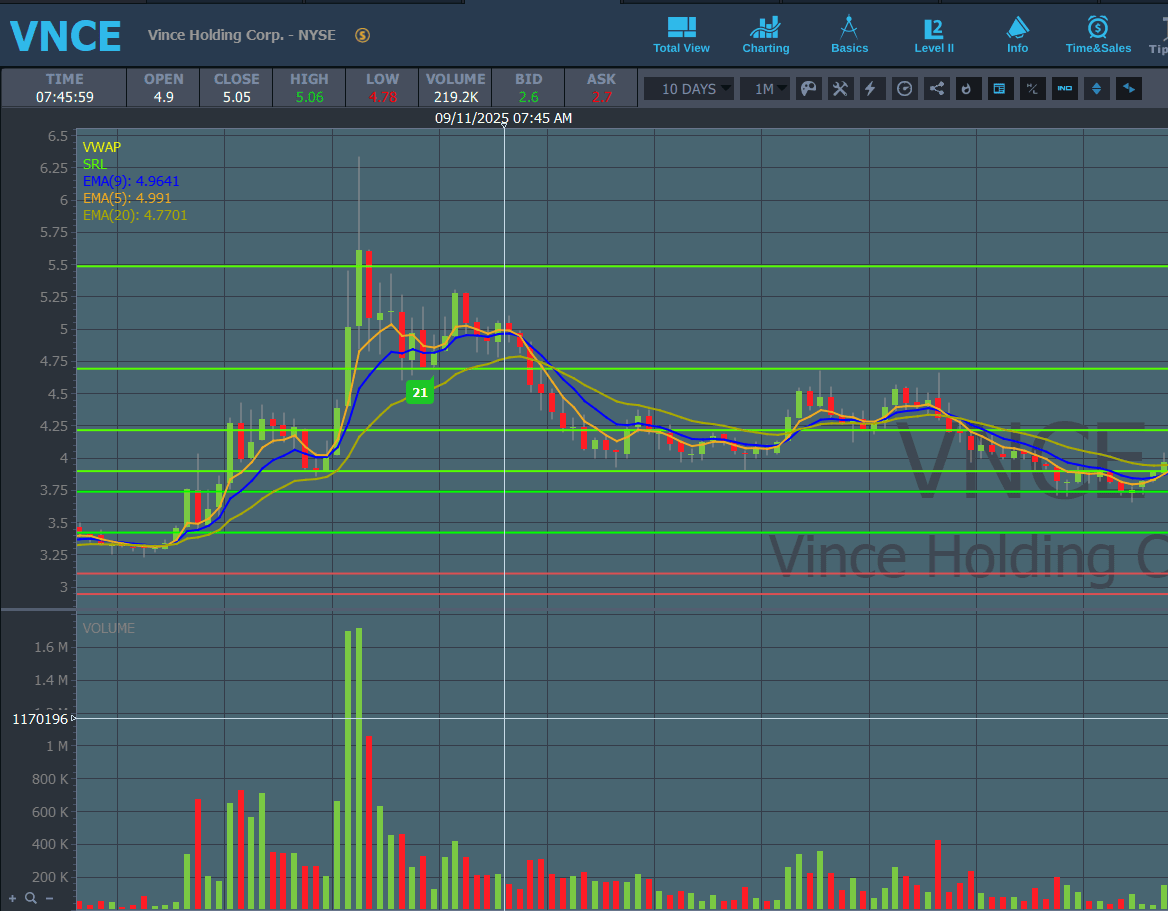The width and height of the screenshot is (1168, 911).
Task: Toggle the flame icon button
Action: [x=966, y=89]
